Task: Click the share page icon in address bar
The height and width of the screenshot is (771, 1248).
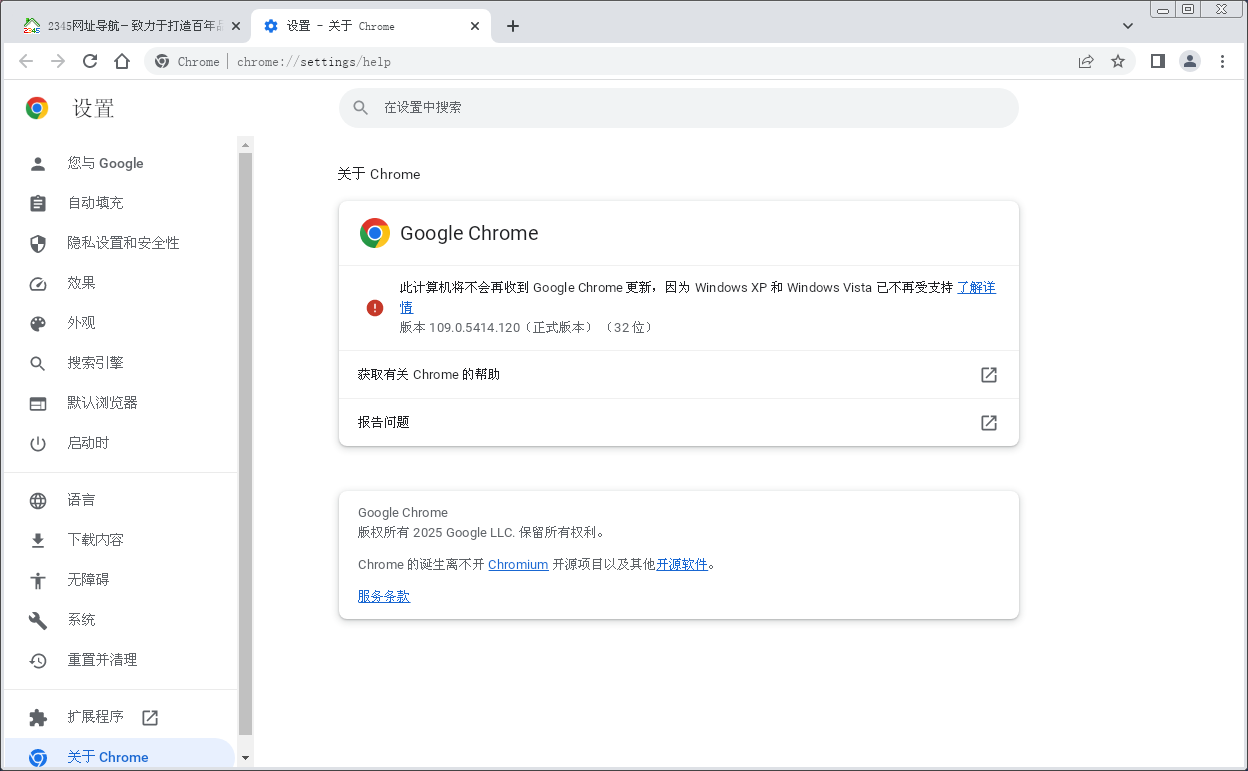Action: [x=1086, y=61]
